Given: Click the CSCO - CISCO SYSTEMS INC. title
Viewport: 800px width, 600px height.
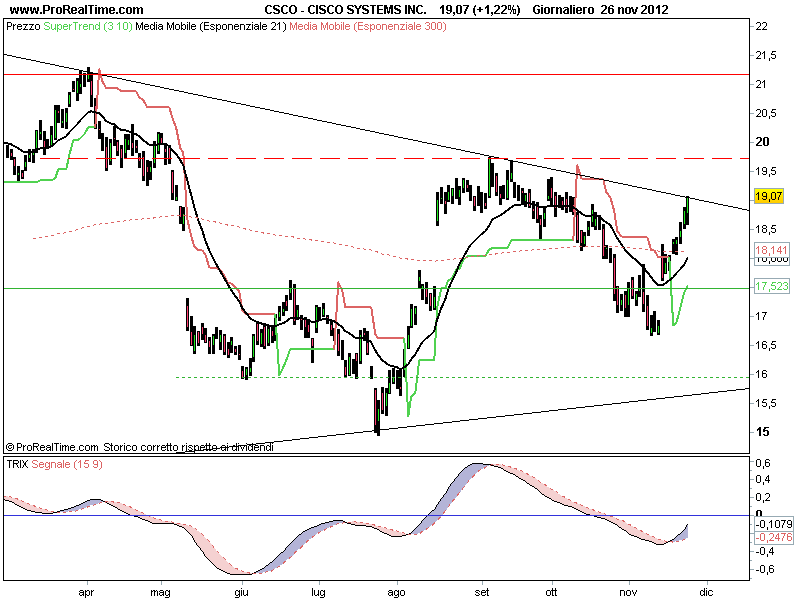Looking at the screenshot, I should pyautogui.click(x=345, y=9).
